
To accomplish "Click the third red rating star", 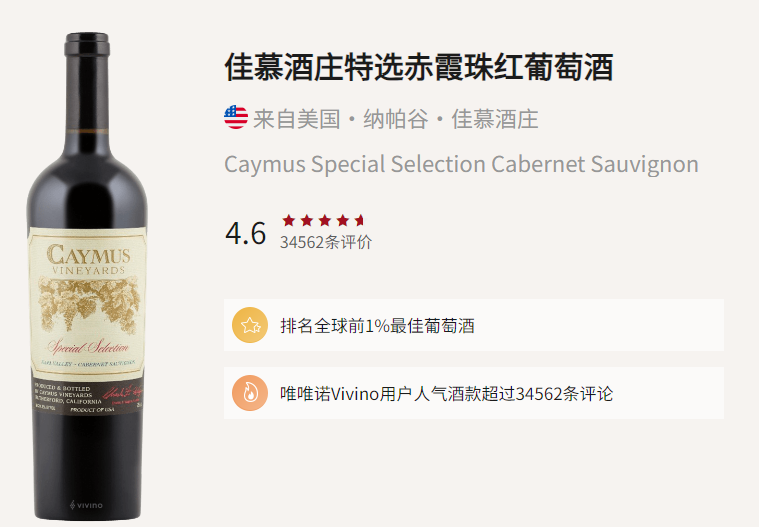I will click(325, 221).
